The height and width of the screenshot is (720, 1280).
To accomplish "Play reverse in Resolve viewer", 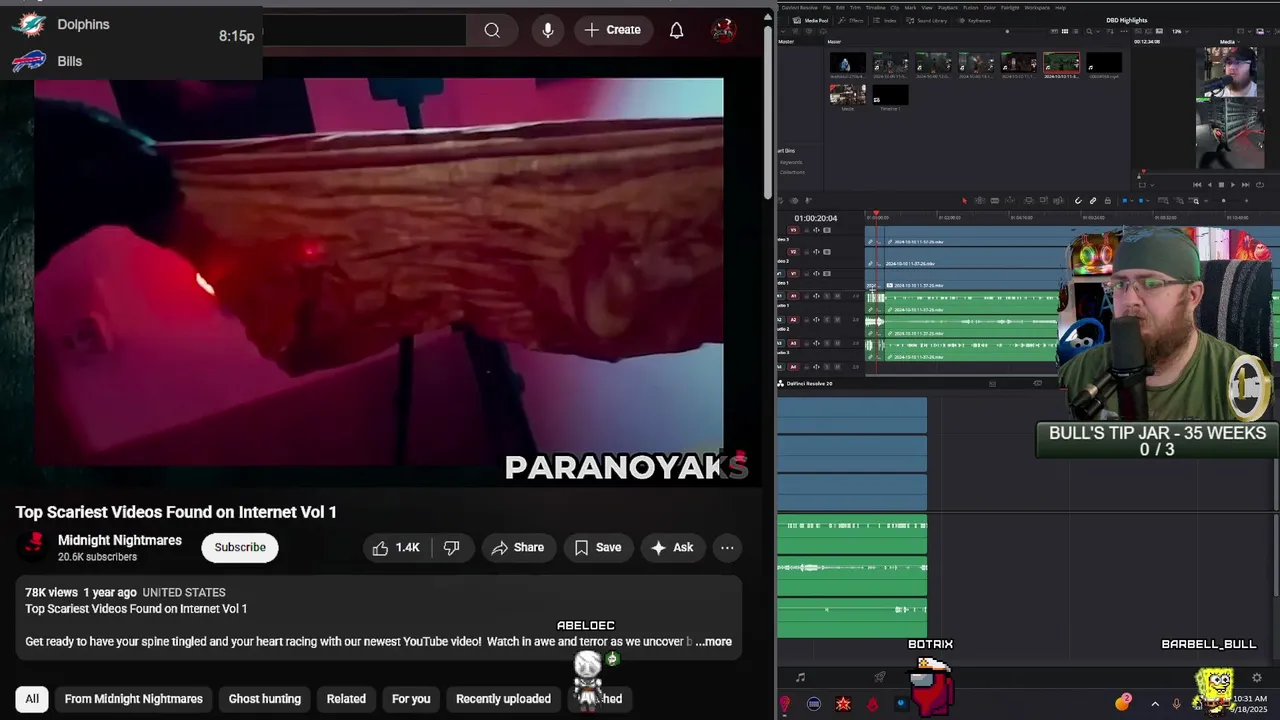I will [x=1209, y=185].
